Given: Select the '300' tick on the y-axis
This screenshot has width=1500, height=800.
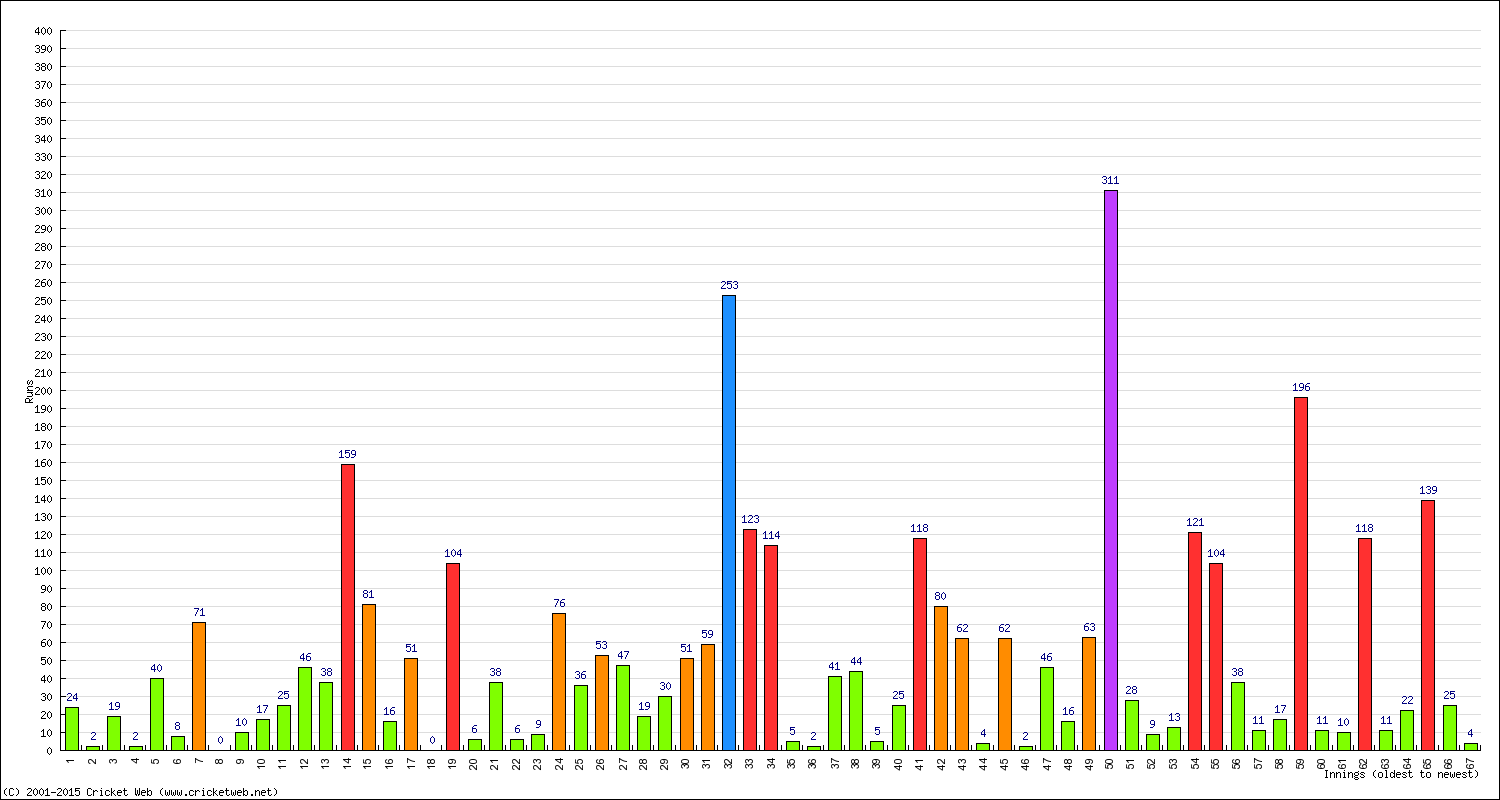Looking at the screenshot, I should [x=42, y=211].
